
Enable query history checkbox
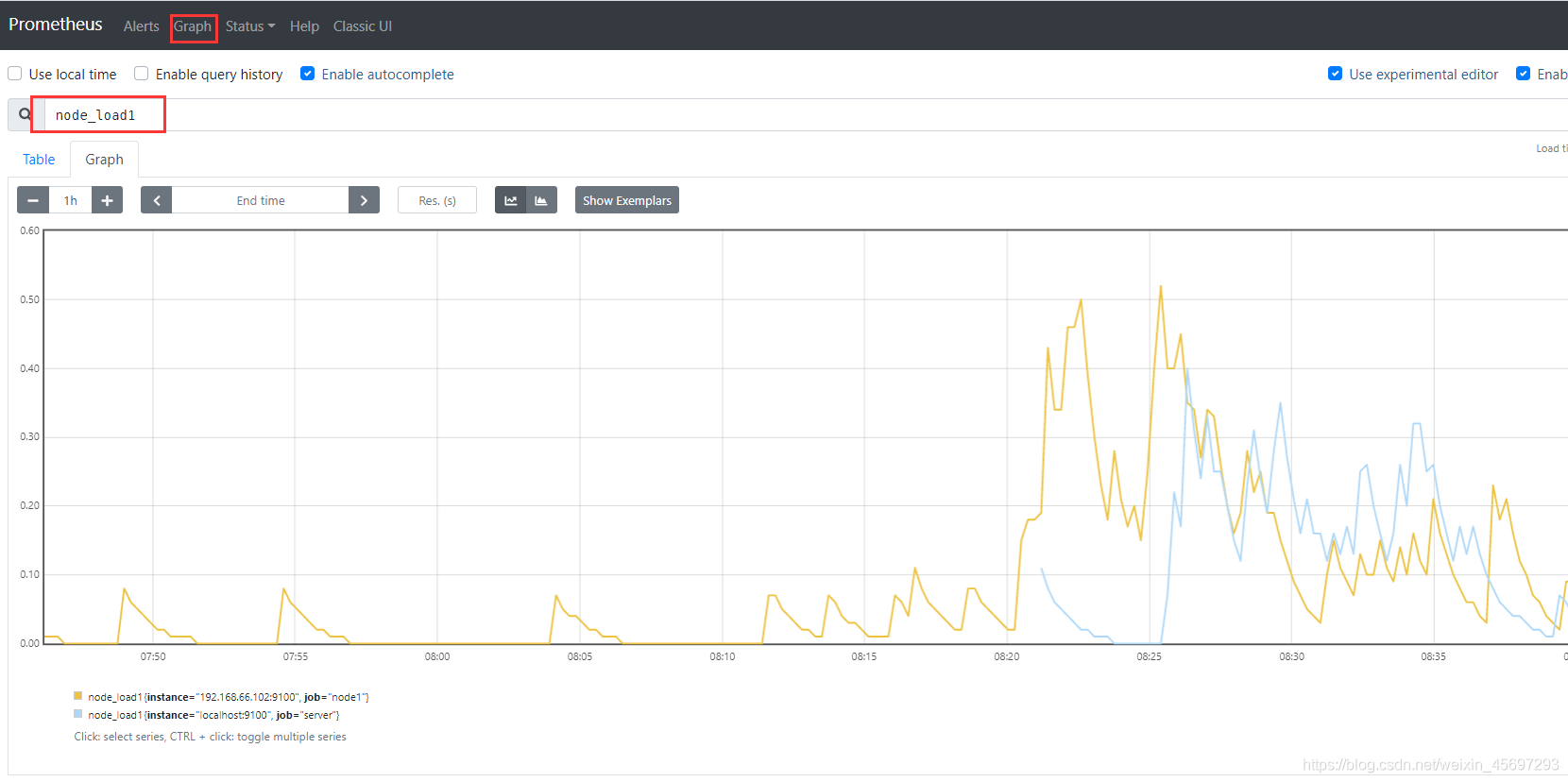coord(142,74)
